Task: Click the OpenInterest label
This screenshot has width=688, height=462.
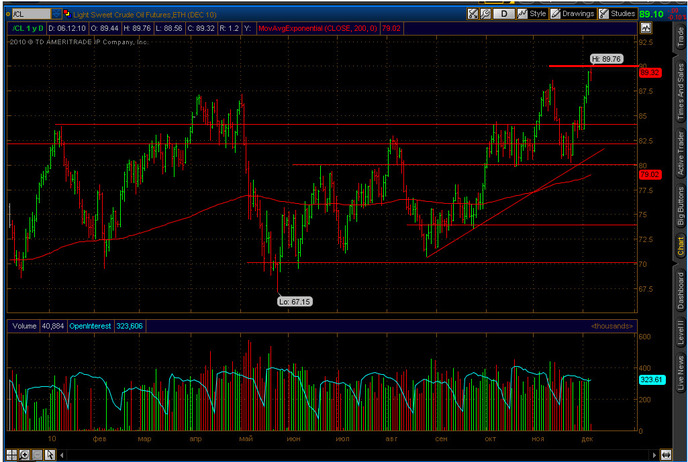Action: point(90,326)
